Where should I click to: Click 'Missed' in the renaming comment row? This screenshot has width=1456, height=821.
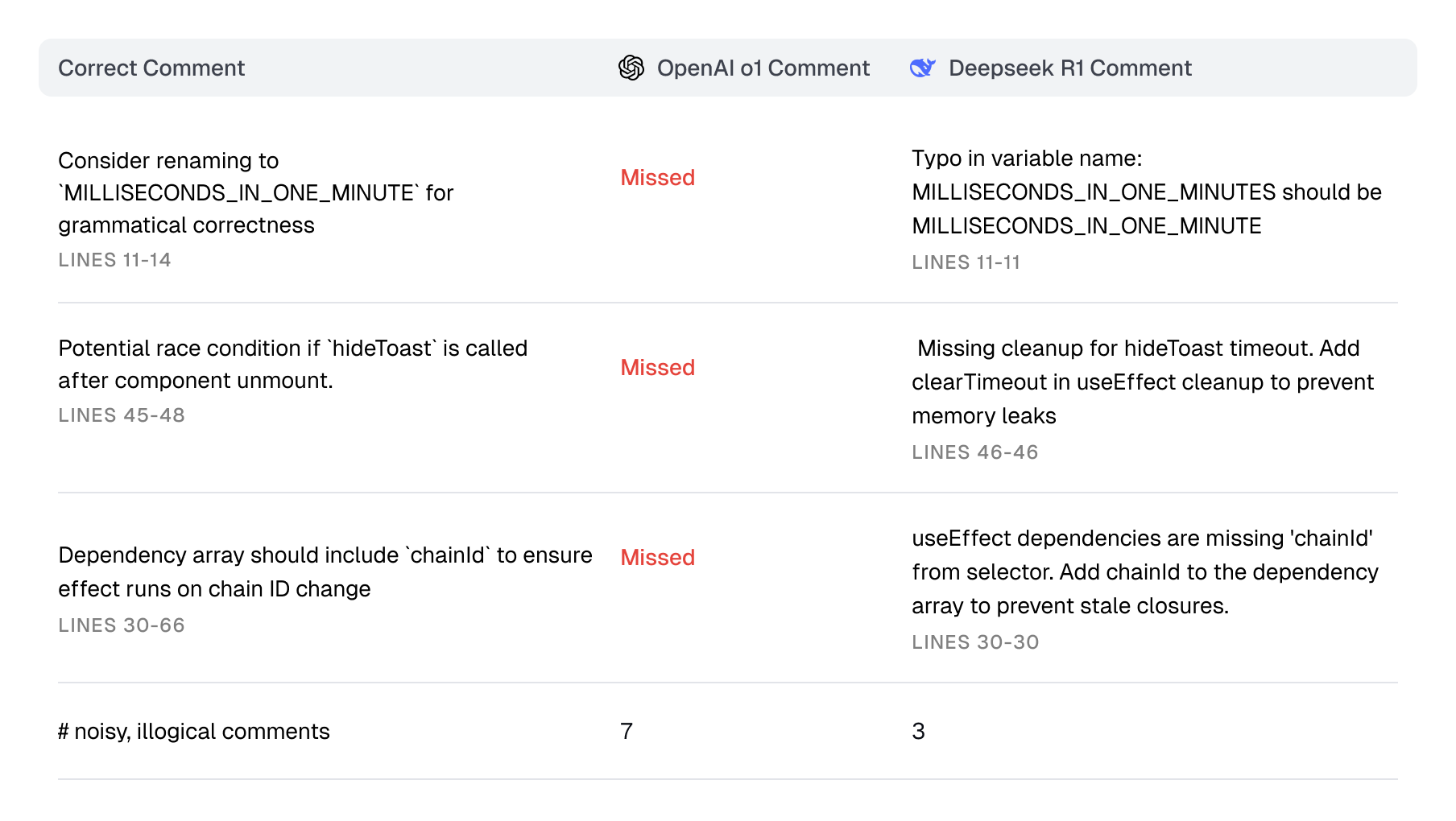pos(657,177)
